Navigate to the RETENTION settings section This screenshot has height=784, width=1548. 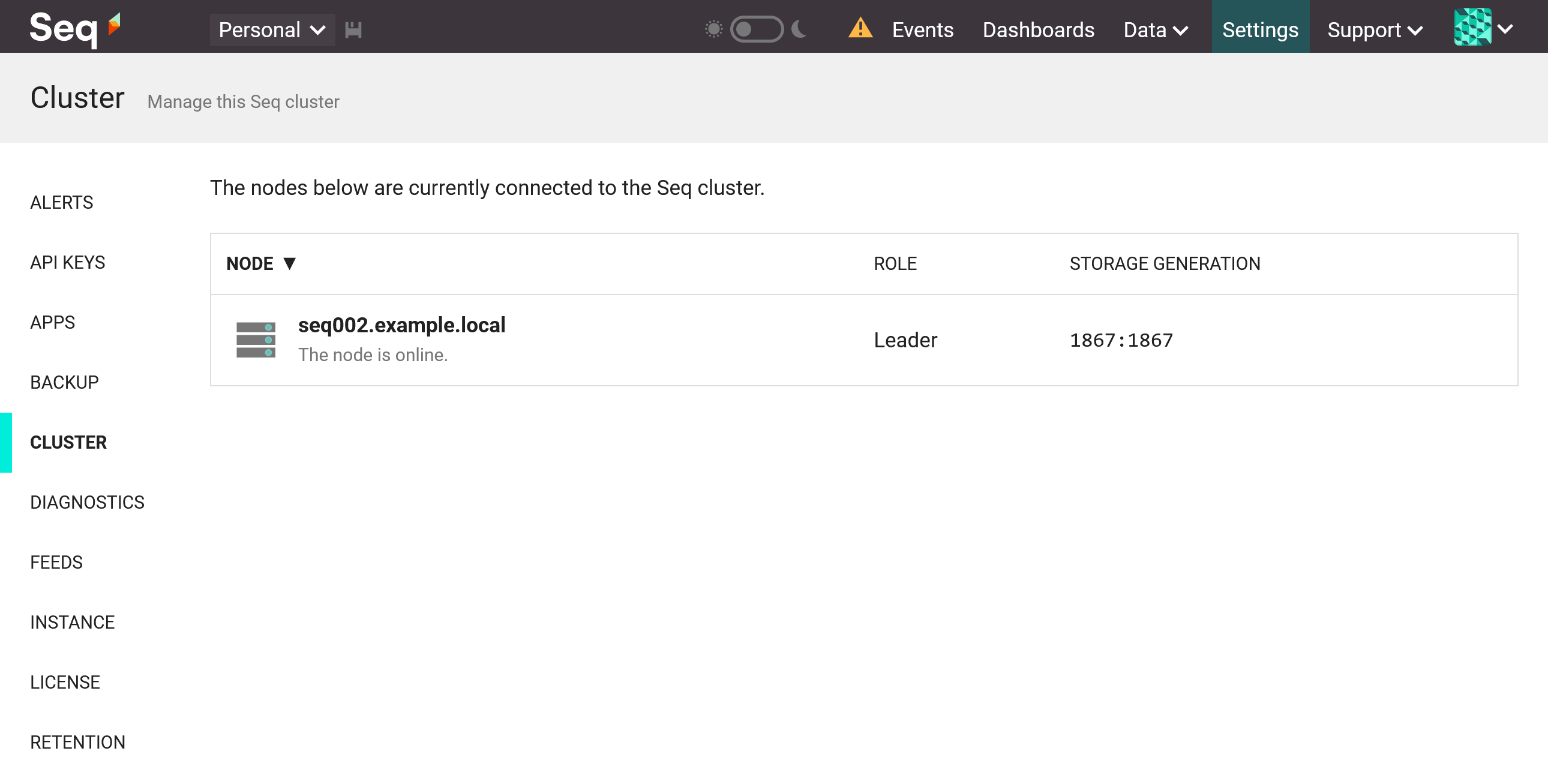77,742
